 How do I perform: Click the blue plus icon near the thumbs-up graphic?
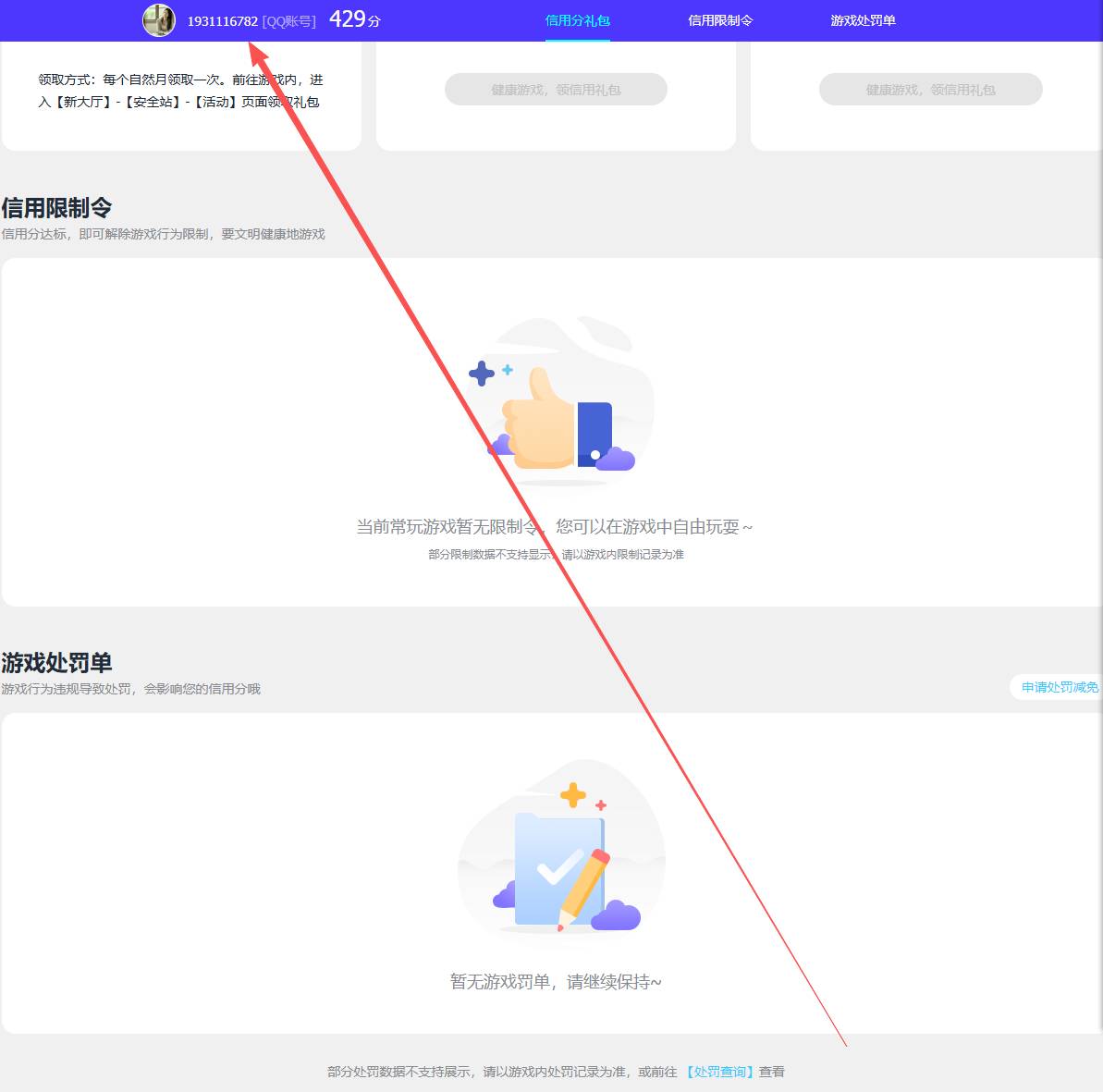[482, 373]
